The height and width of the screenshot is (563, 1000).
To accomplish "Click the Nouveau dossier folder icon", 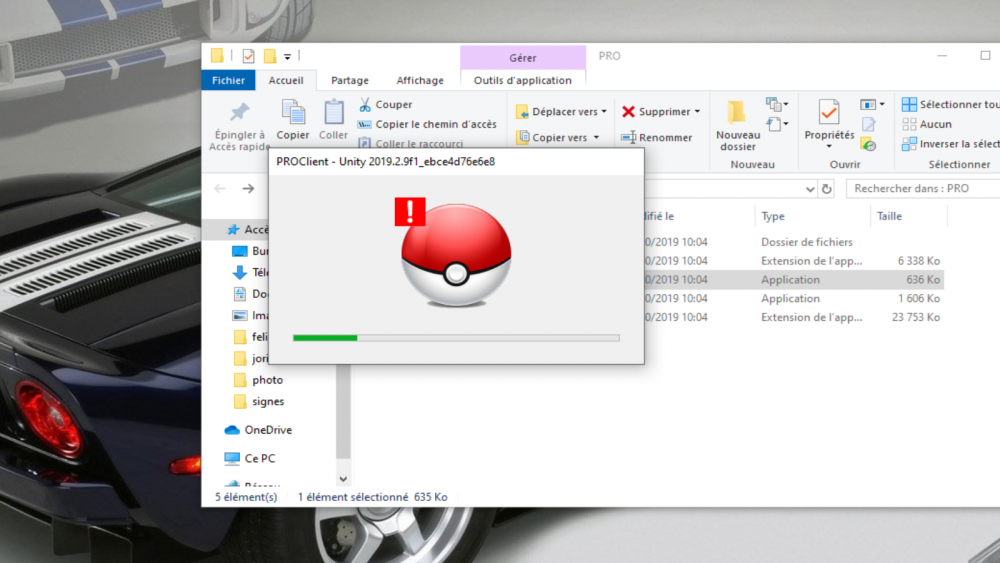I will [x=737, y=112].
